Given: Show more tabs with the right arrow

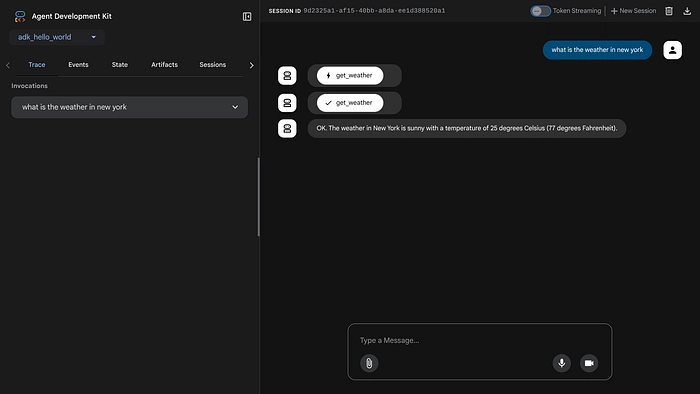Looking at the screenshot, I should 251,65.
